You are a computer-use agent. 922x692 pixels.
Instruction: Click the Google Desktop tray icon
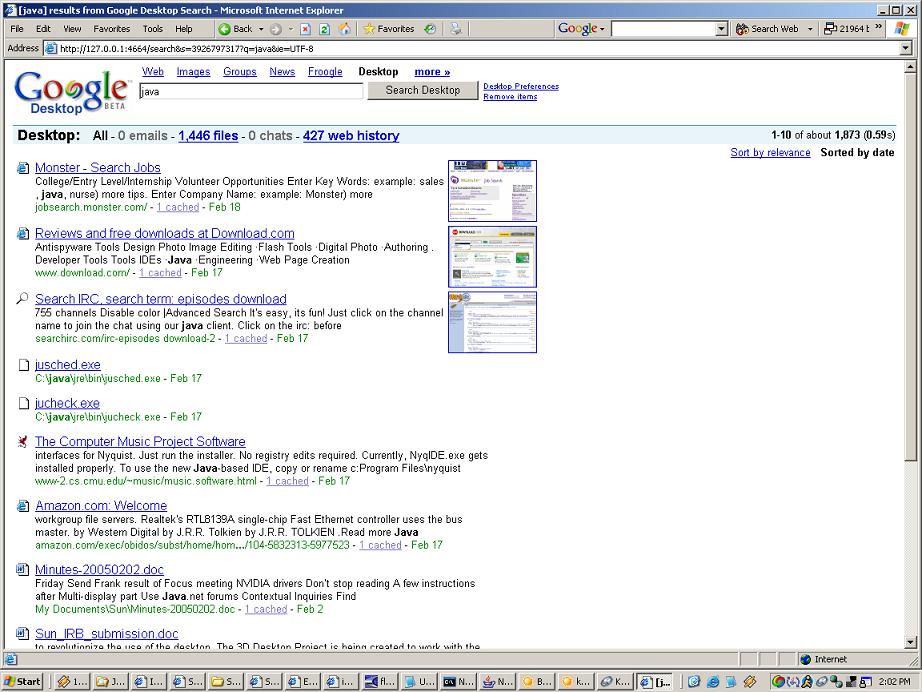pos(779,681)
